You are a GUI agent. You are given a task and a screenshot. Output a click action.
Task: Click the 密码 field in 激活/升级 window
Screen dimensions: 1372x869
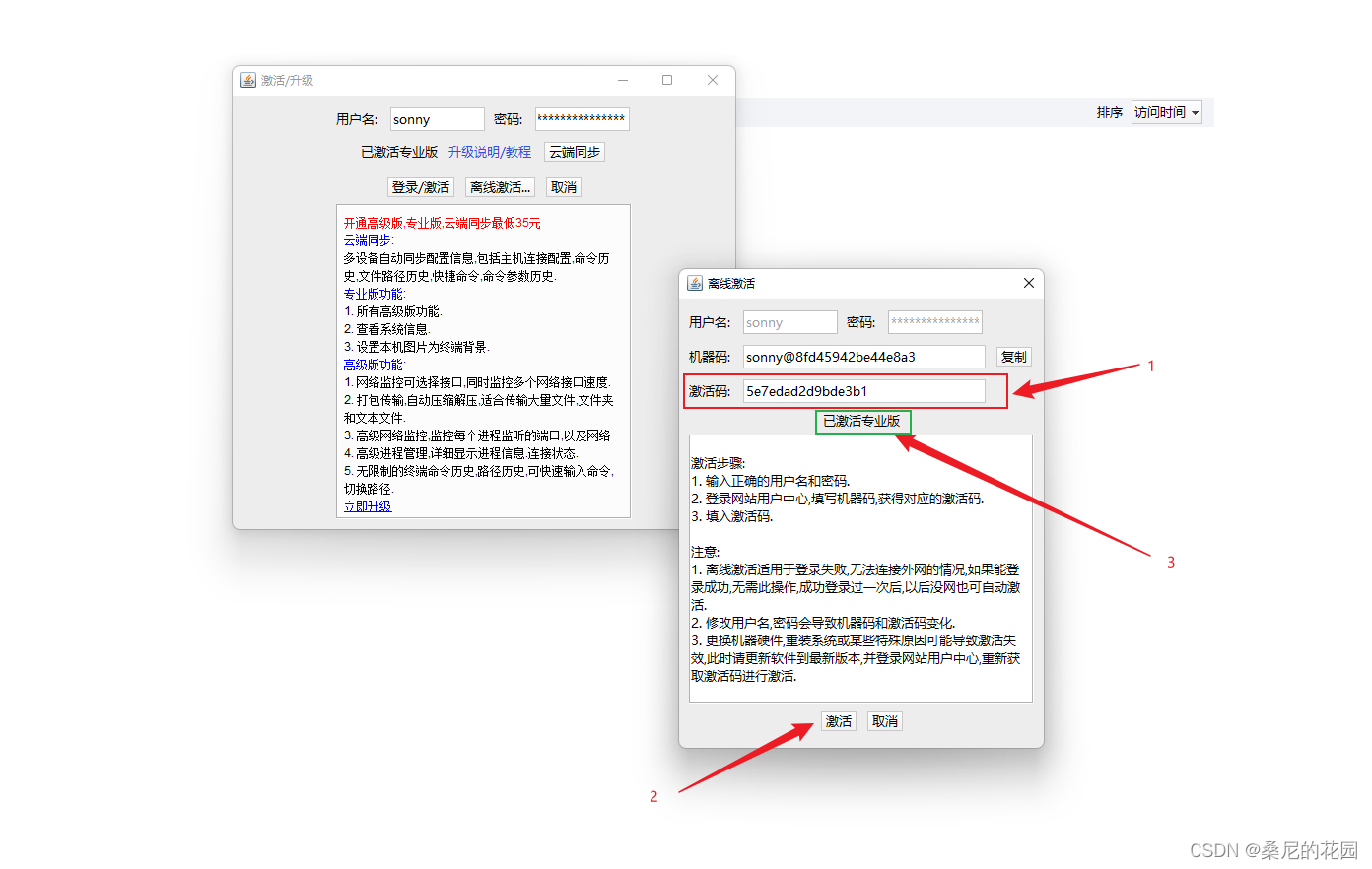(x=582, y=119)
